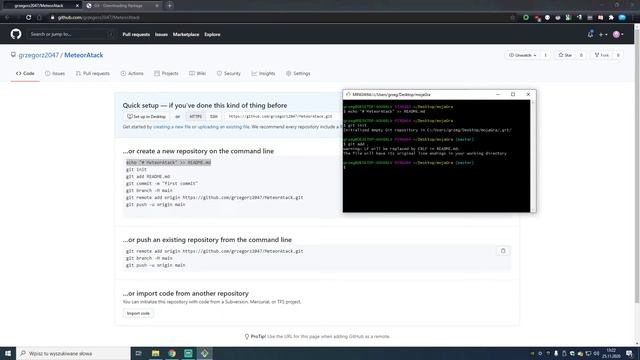
Task: Reload the page in the browser
Action: pyautogui.click(x=28, y=18)
